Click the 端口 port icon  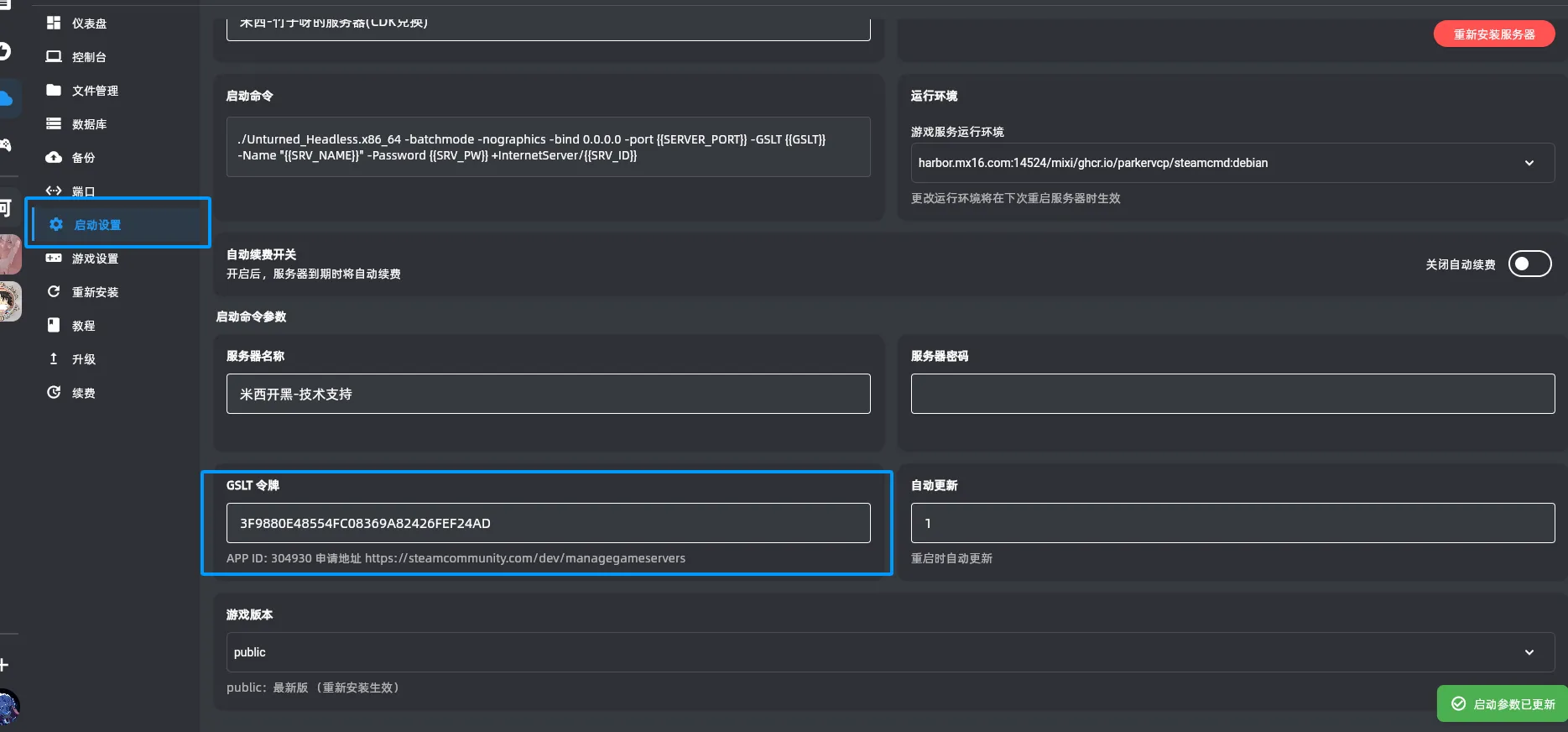click(x=54, y=191)
